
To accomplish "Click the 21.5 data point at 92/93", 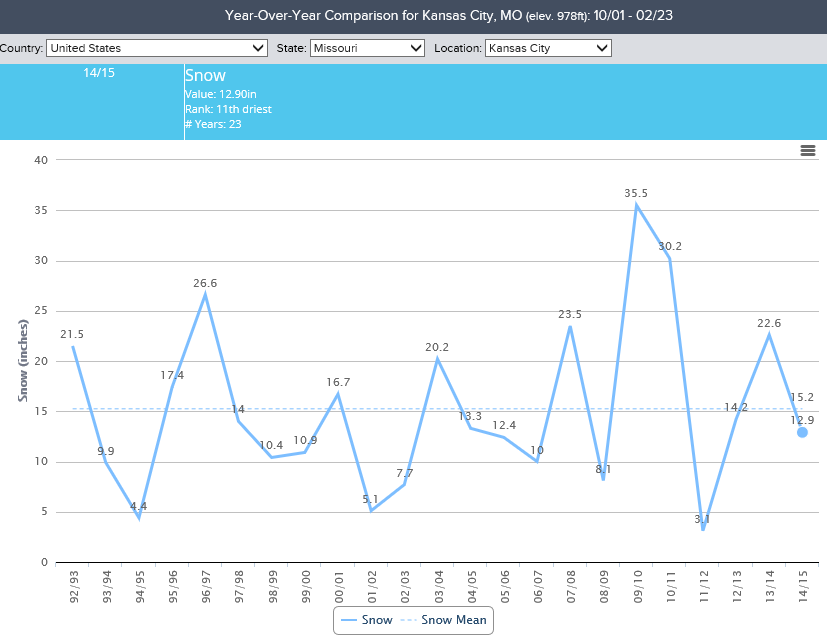I will point(73,346).
